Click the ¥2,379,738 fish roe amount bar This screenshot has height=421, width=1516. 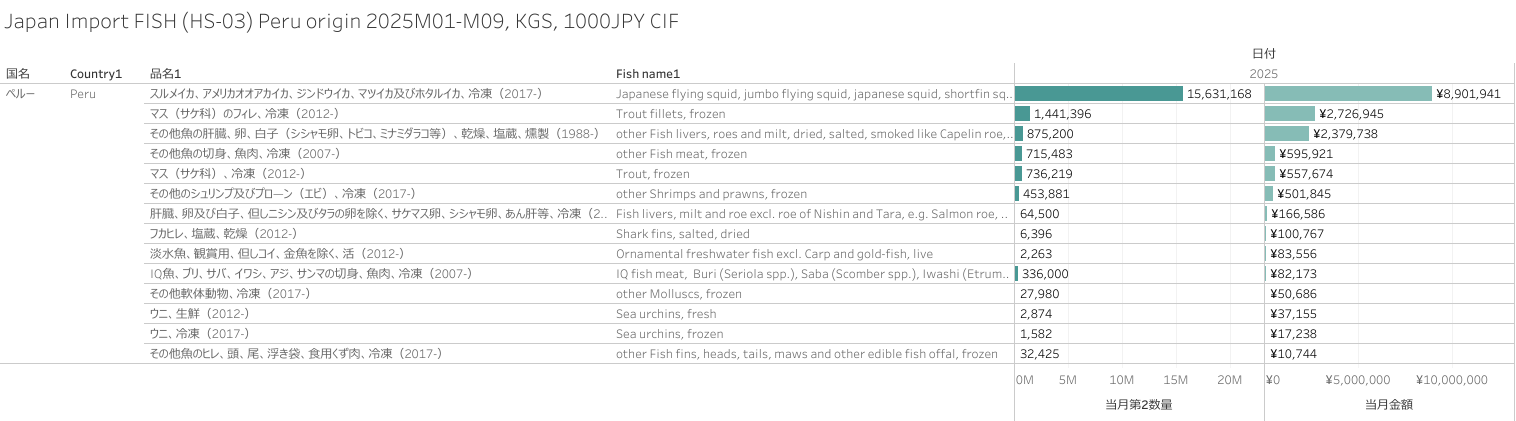pos(1286,134)
